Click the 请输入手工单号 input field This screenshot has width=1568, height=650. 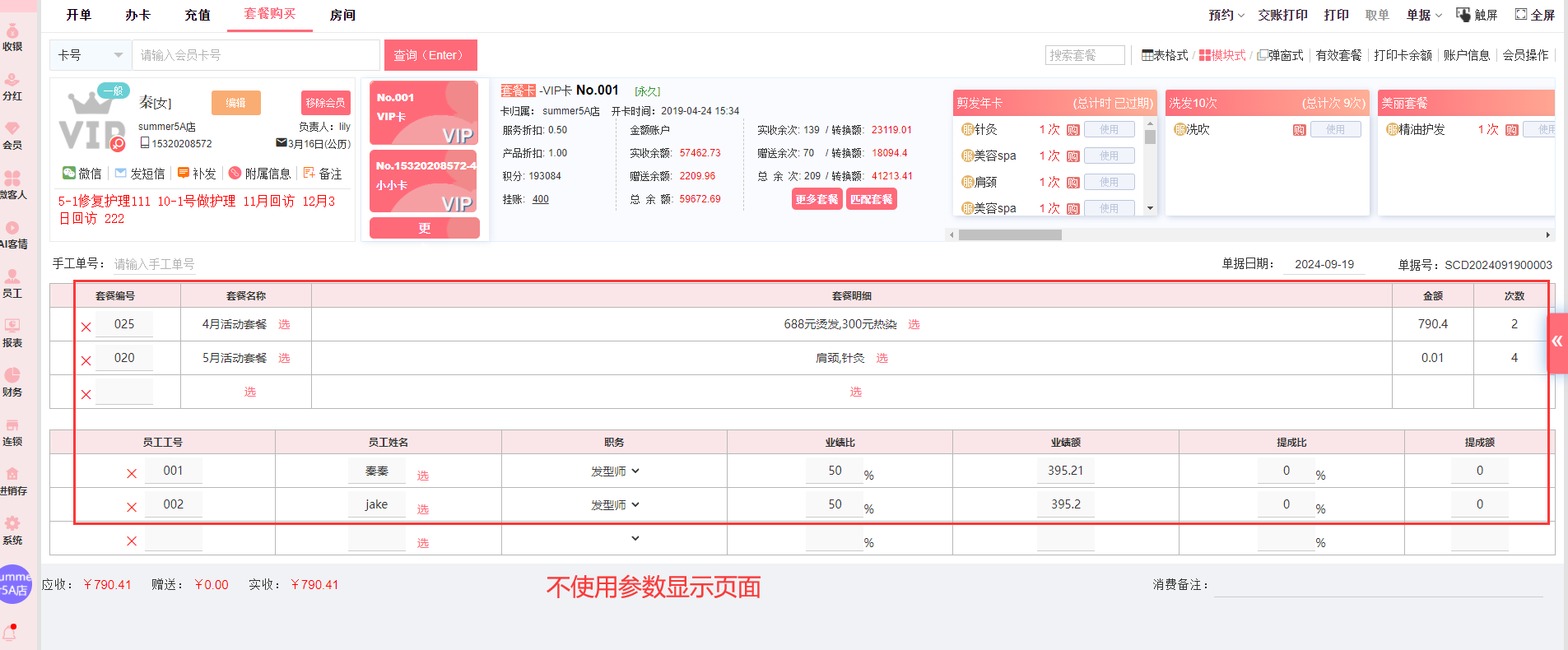[x=154, y=264]
